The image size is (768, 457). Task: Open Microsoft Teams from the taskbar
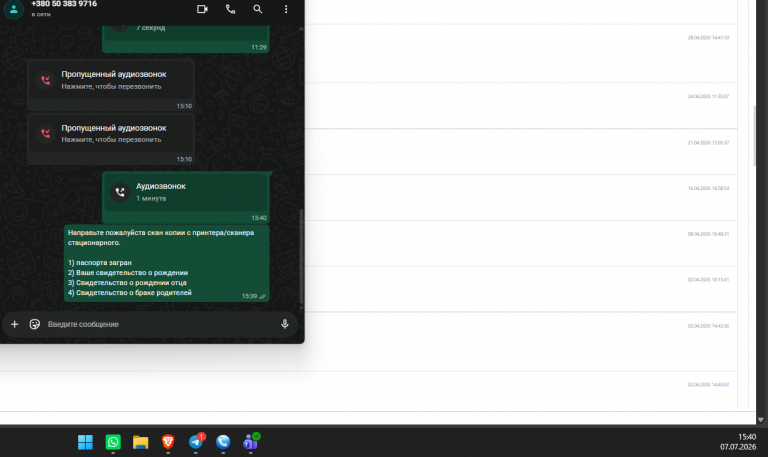tap(251, 442)
